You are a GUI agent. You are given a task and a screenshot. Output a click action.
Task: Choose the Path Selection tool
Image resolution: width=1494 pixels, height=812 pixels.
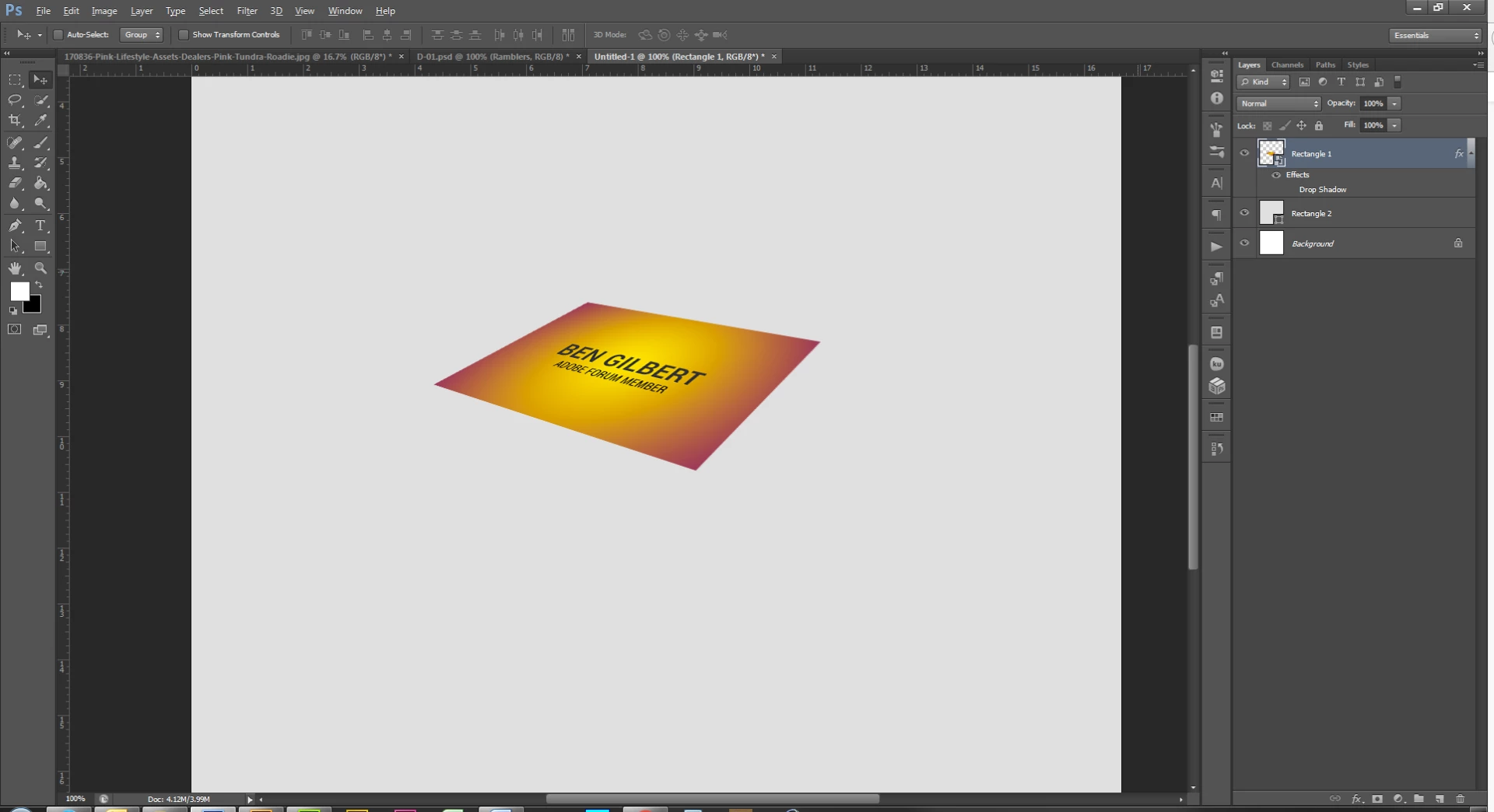(x=15, y=247)
